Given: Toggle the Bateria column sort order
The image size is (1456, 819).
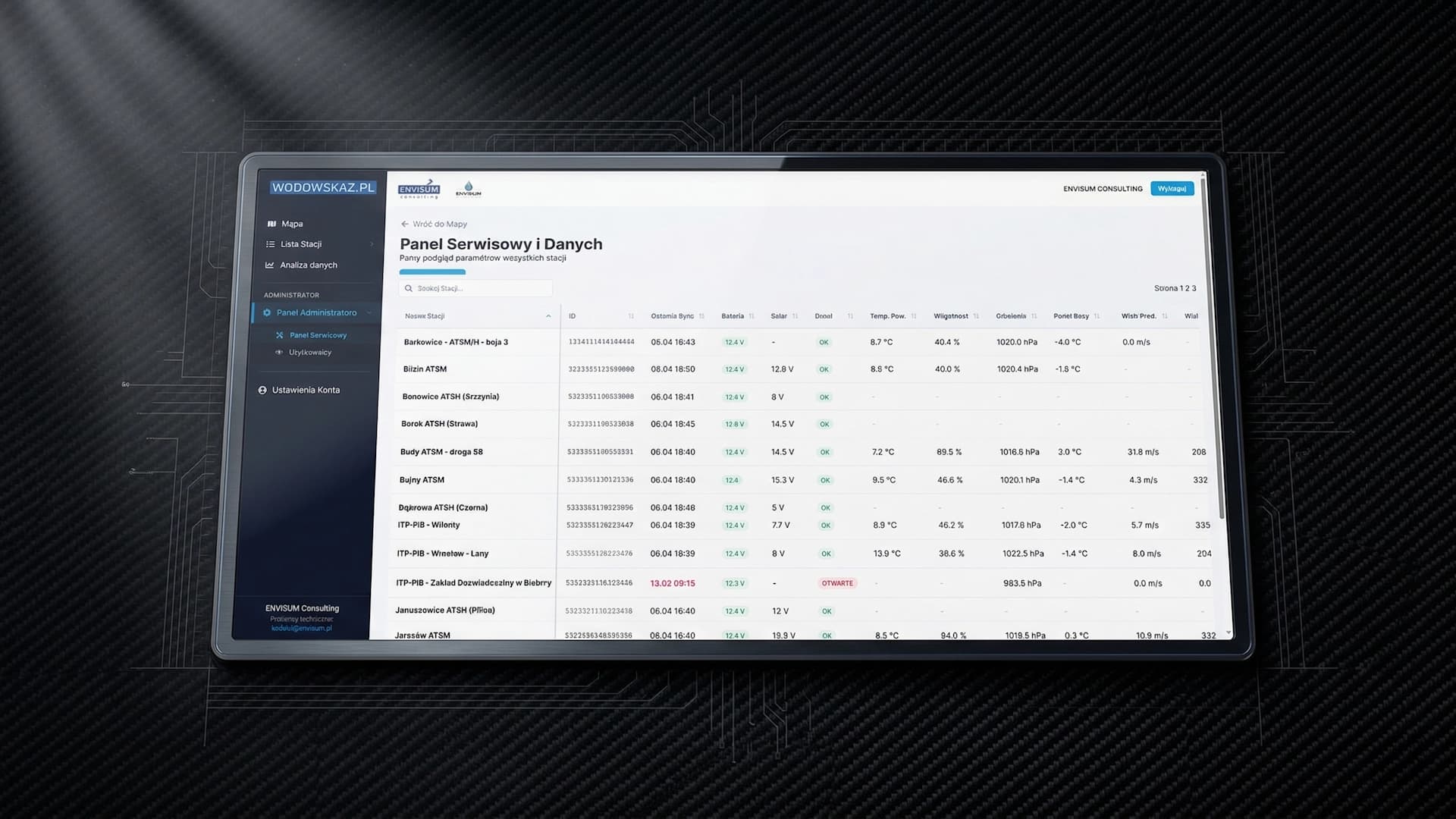Looking at the screenshot, I should click(752, 315).
